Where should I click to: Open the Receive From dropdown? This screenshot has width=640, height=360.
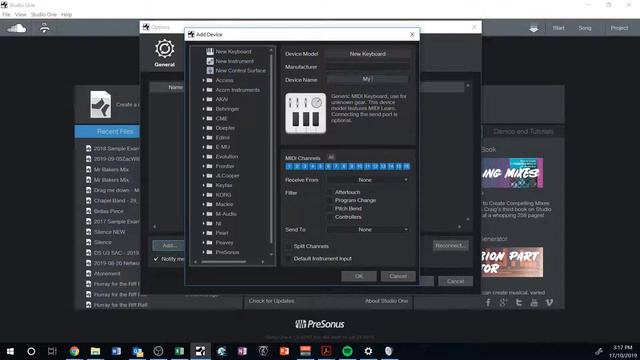coord(367,180)
